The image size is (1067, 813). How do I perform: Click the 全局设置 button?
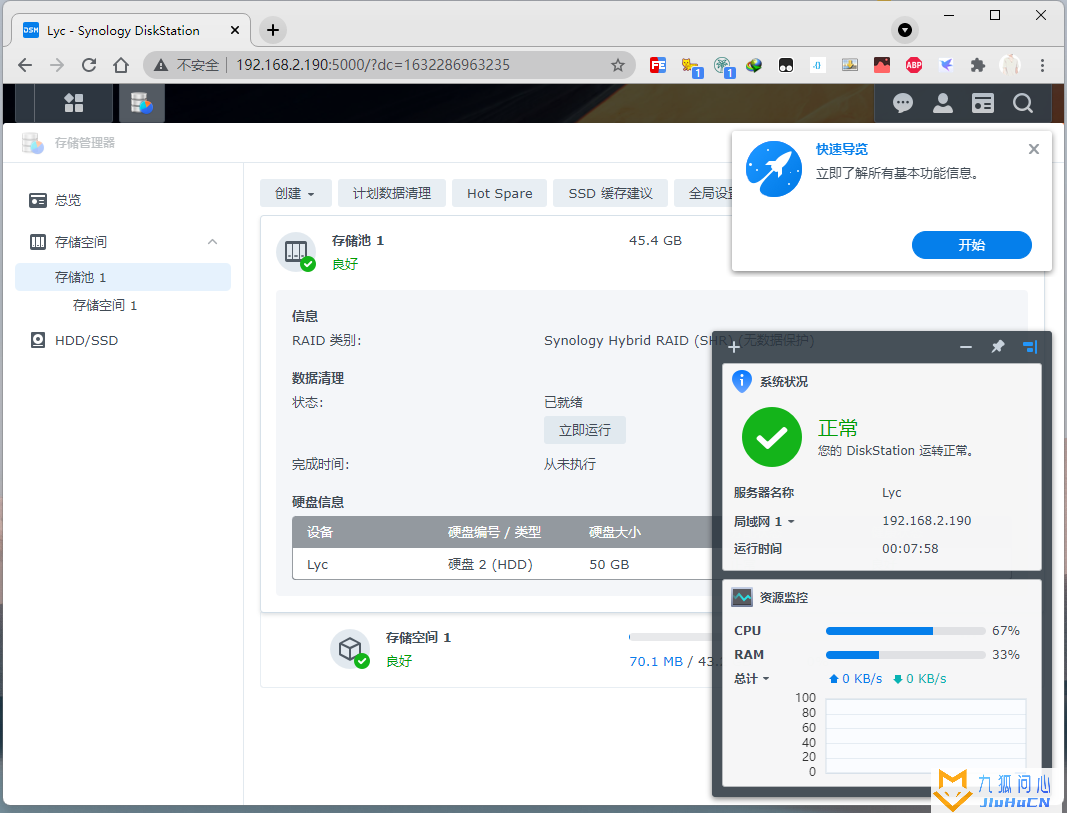(703, 193)
